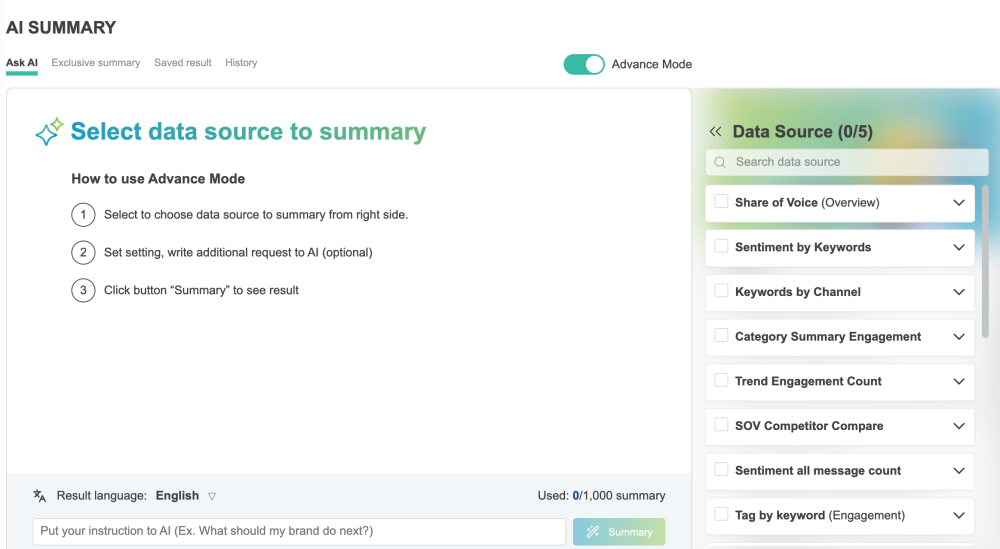This screenshot has width=1000, height=549.
Task: Tick the Sentiment by Keywords checkbox
Action: point(721,246)
